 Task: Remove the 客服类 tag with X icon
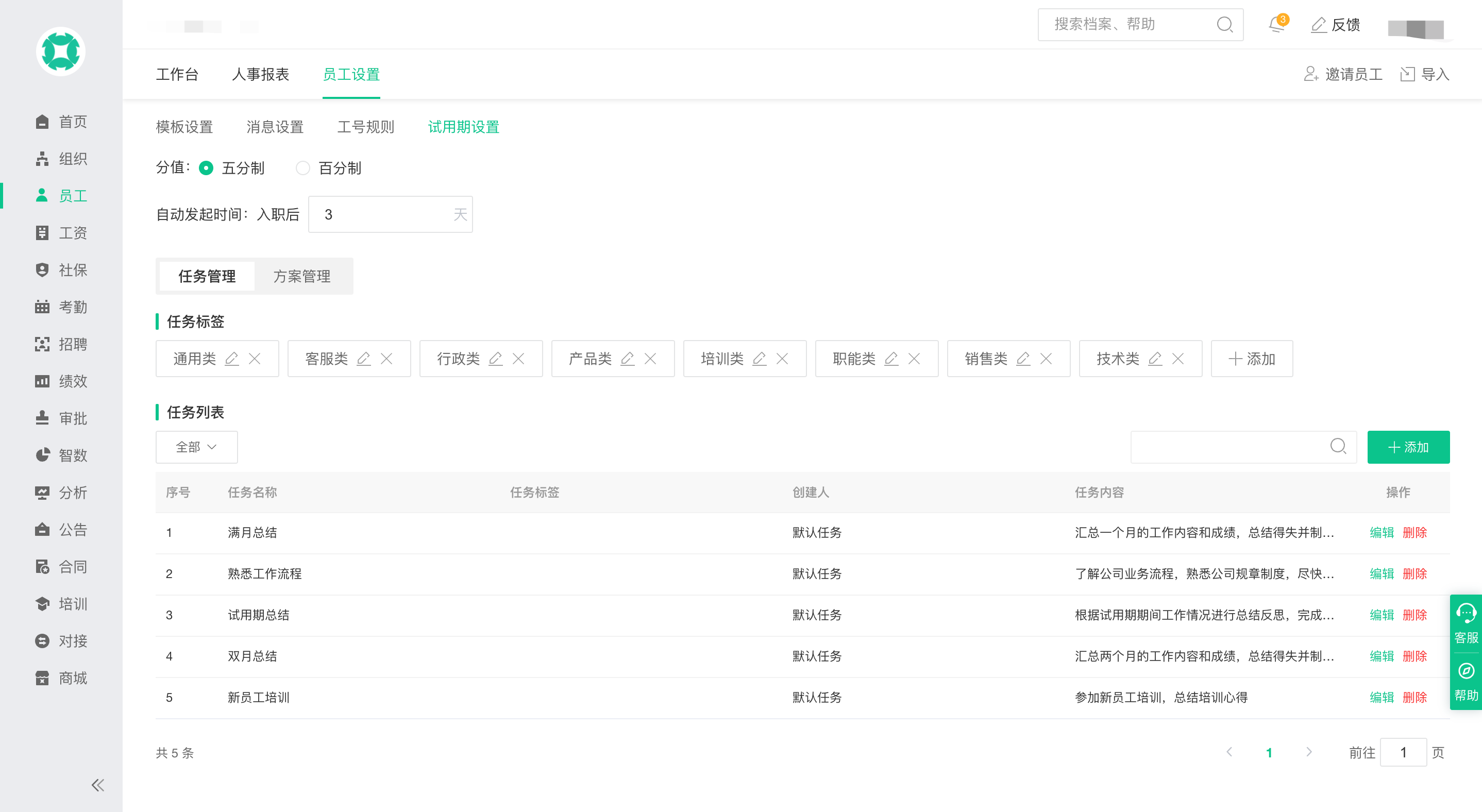pos(386,359)
